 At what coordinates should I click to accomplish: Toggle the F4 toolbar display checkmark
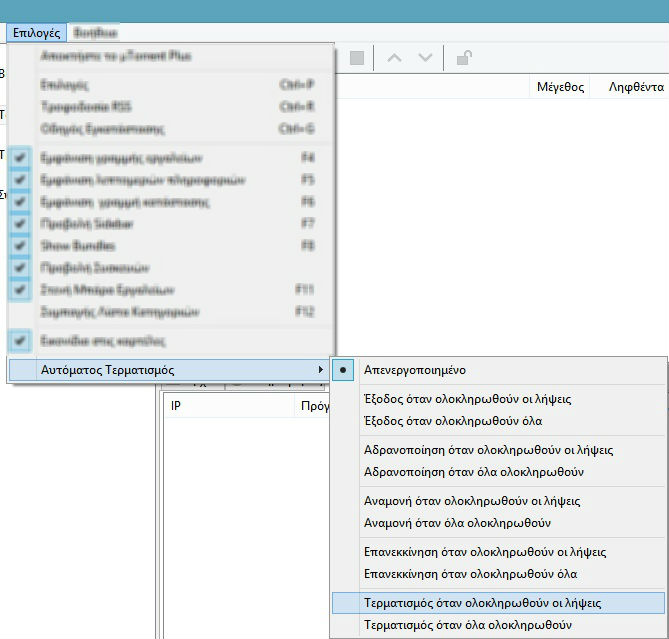click(x=20, y=158)
